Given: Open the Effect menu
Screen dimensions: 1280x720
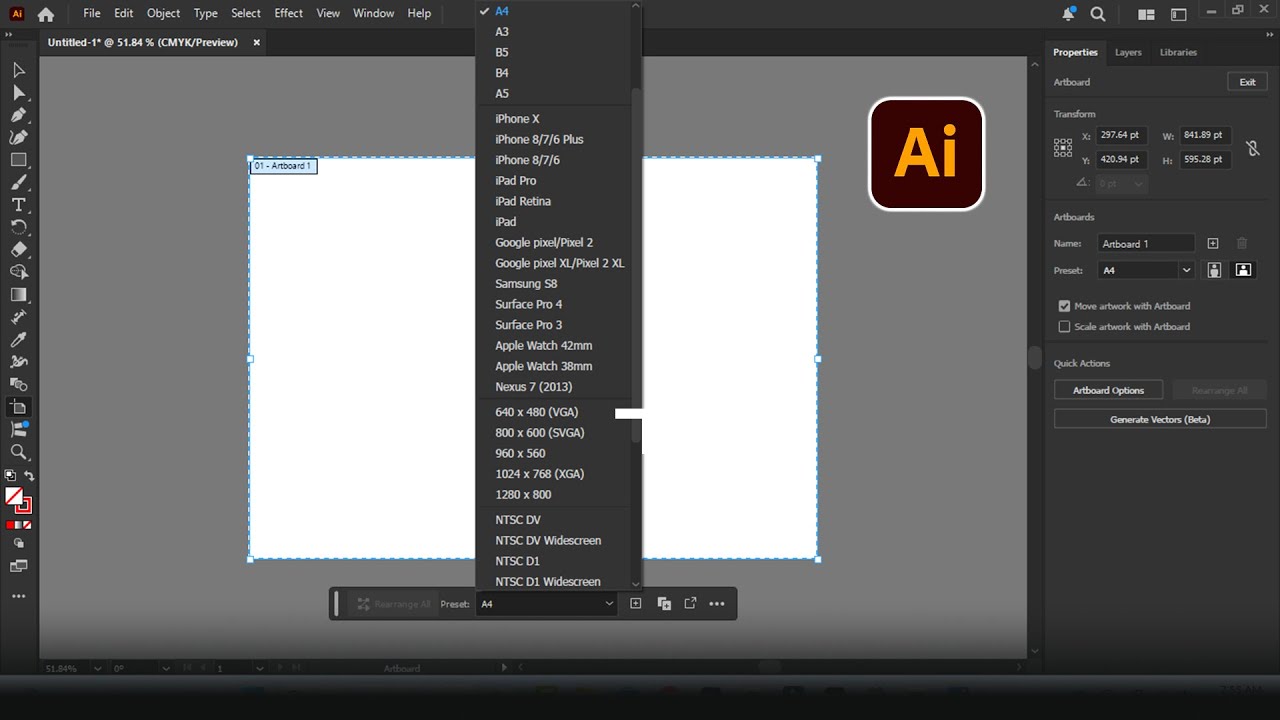Looking at the screenshot, I should click(x=288, y=13).
